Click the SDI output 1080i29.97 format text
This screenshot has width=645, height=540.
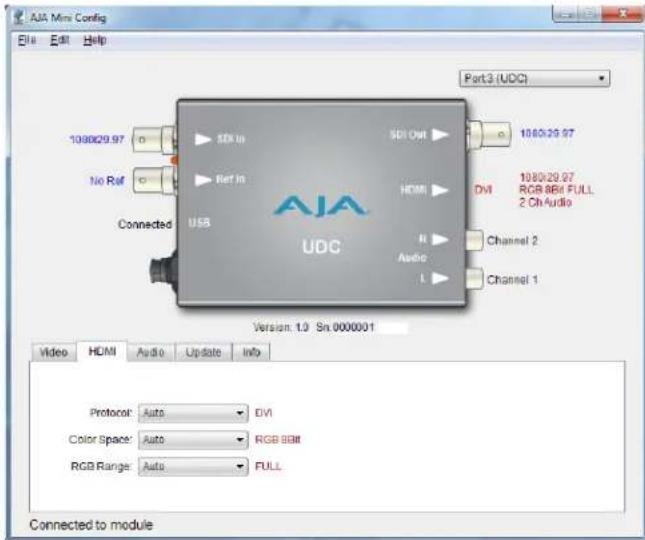click(x=547, y=133)
